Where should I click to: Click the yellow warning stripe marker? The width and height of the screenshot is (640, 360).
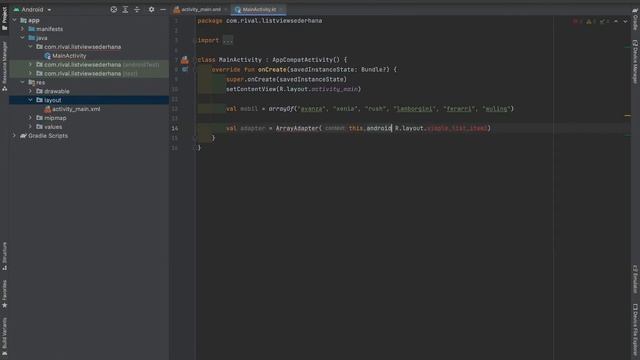tap(627, 116)
